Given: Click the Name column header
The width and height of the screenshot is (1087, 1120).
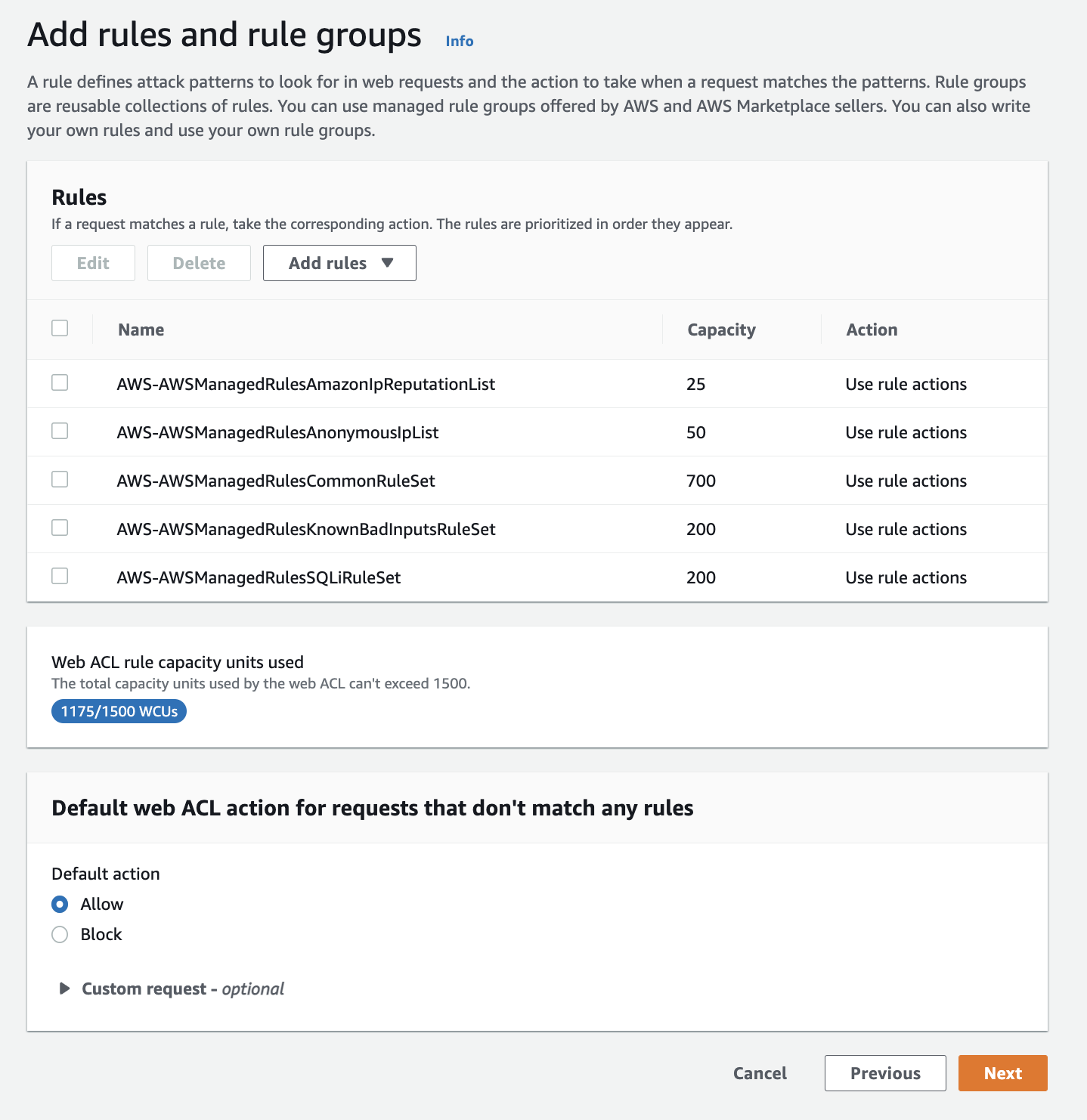Looking at the screenshot, I should (141, 330).
